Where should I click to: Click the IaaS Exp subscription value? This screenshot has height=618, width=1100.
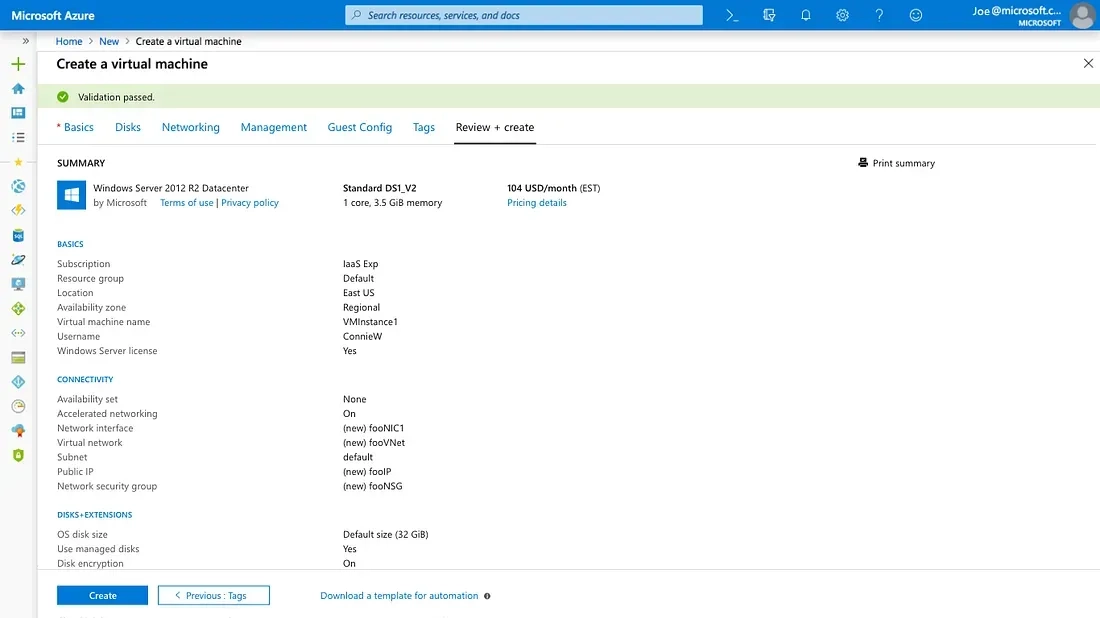coord(361,264)
